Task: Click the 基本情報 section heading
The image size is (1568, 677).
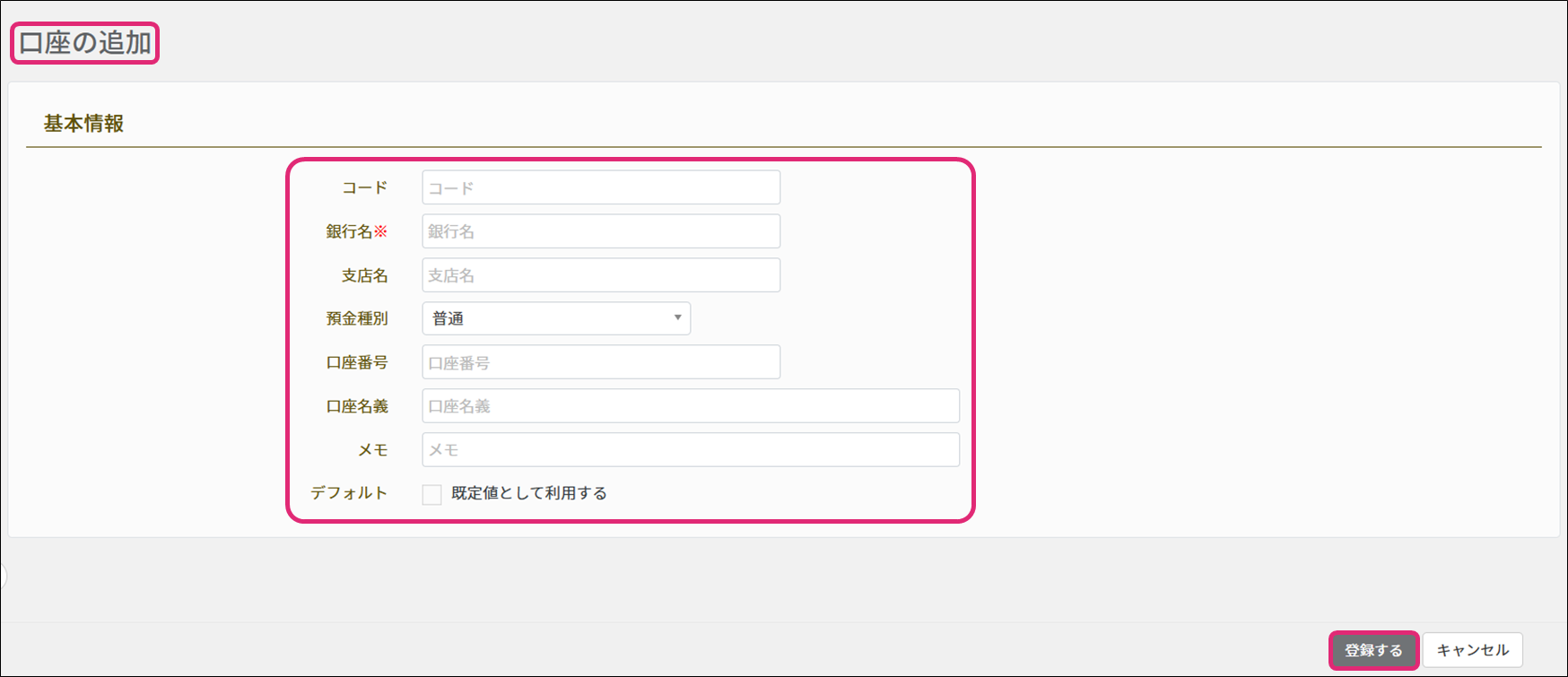Action: (83, 124)
